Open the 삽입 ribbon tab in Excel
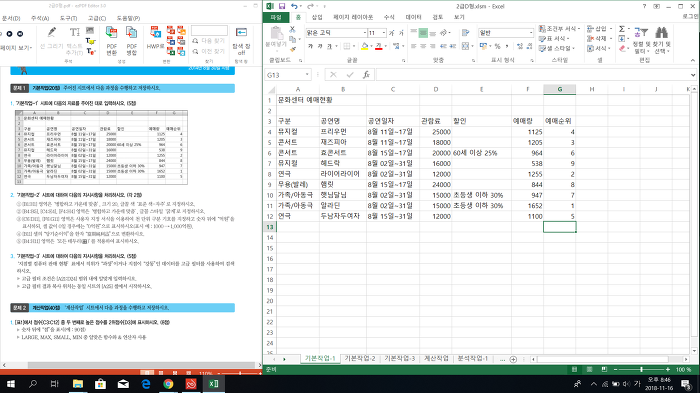700x393 pixels. [x=317, y=17]
